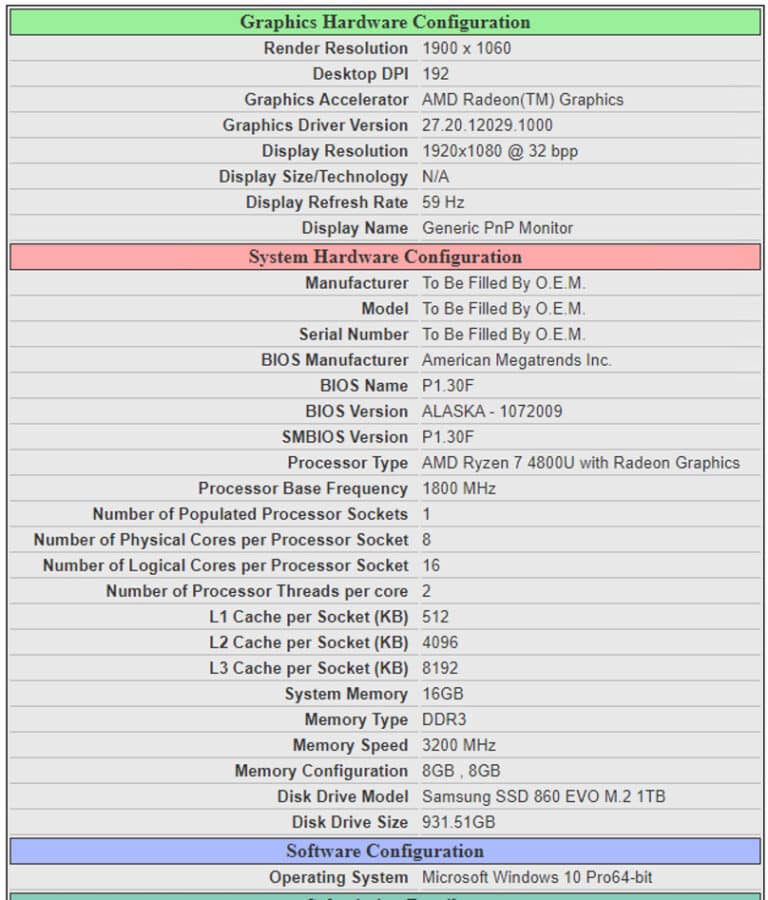Click the Graphics Accelerator value AMD Radeon(TM) Graphics
Viewport: 768px width, 900px height.
[x=522, y=99]
